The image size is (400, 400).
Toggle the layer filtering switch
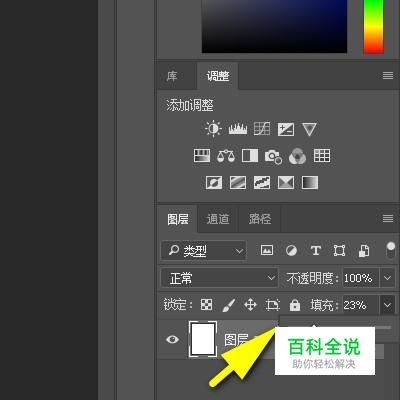[x=390, y=250]
